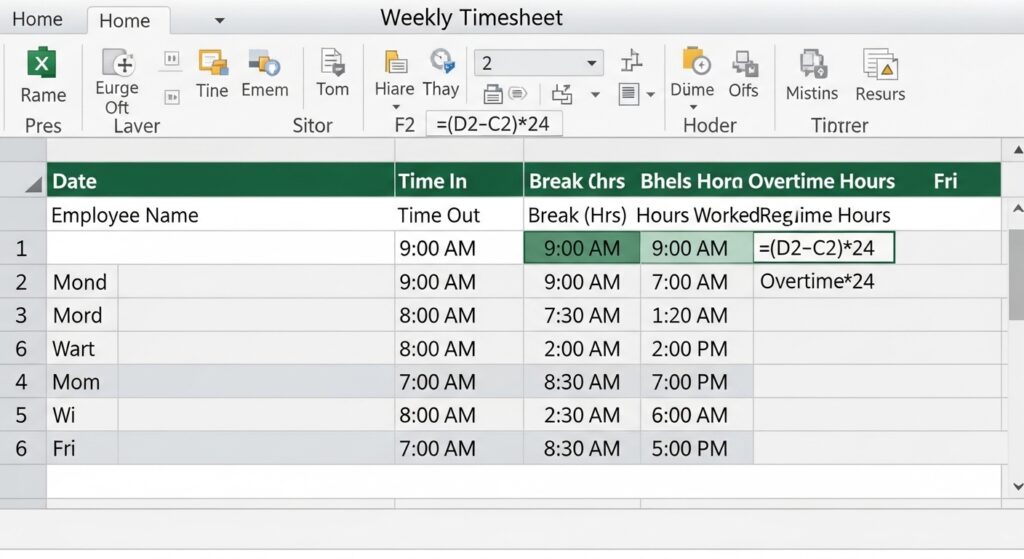
Task: Select the Time In header cell
Action: [459, 181]
